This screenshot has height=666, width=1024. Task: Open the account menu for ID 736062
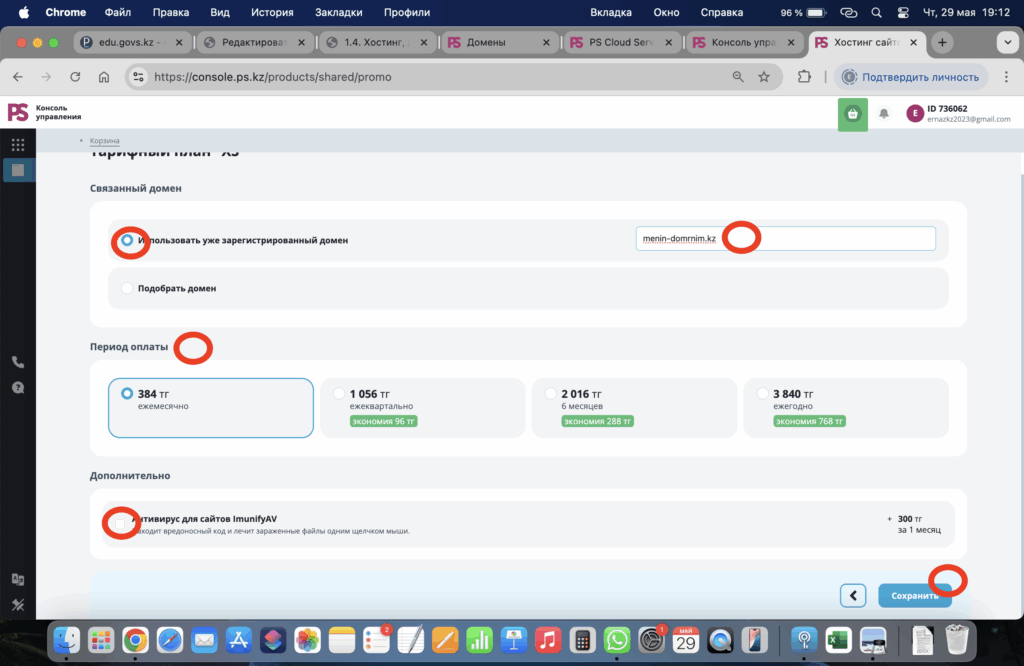coord(958,114)
